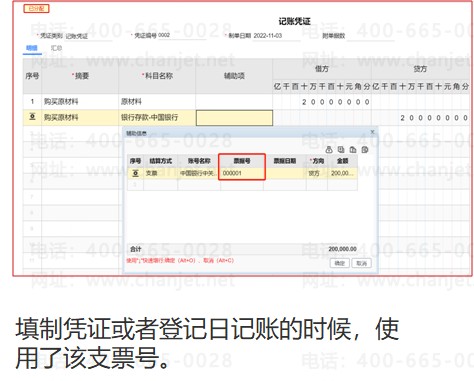This screenshot has width=474, height=381.
Task: Click the lock-shaped icon in 辅助信息 toolbar
Action: point(329,150)
